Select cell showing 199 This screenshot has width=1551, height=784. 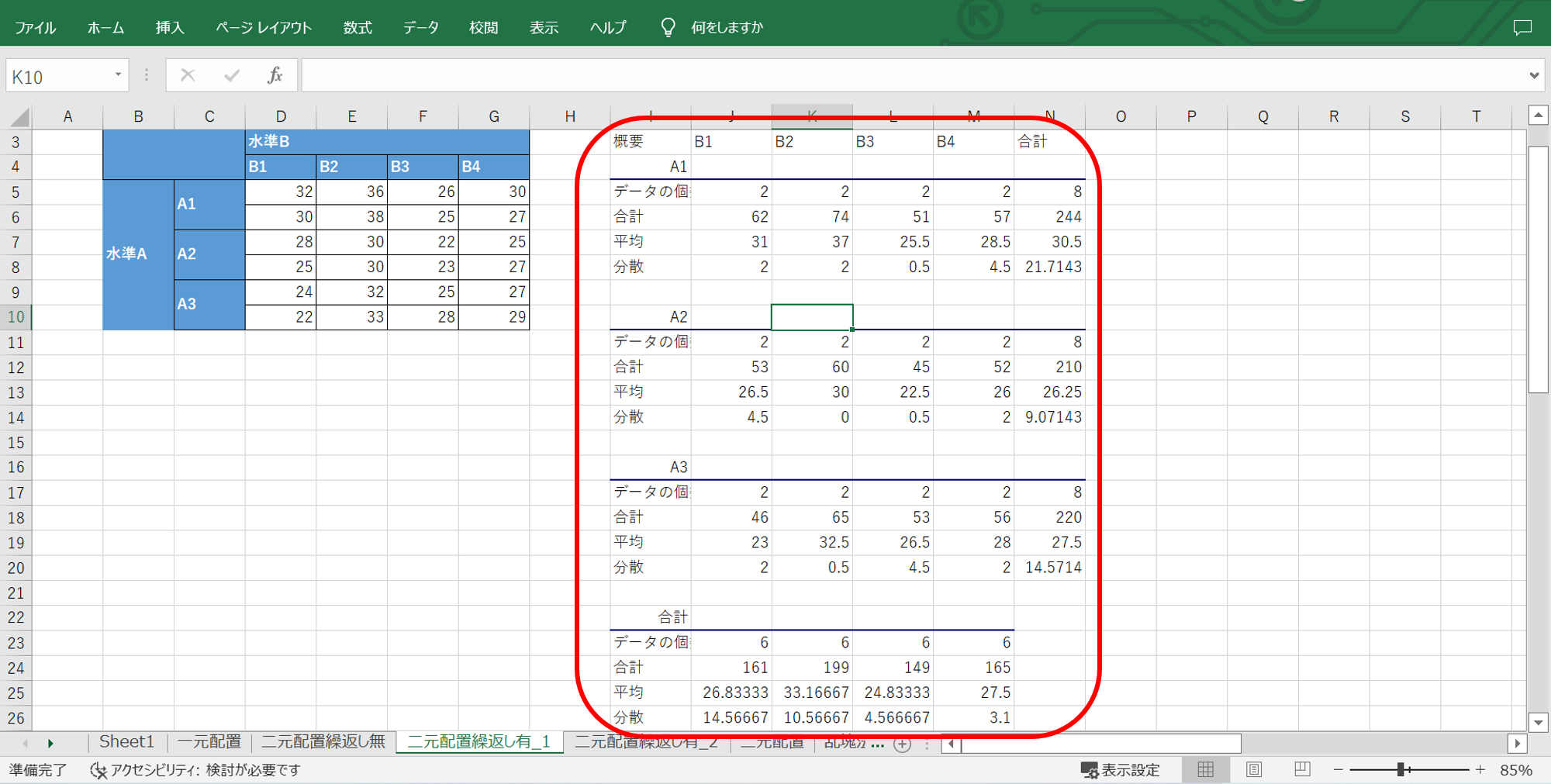(812, 667)
